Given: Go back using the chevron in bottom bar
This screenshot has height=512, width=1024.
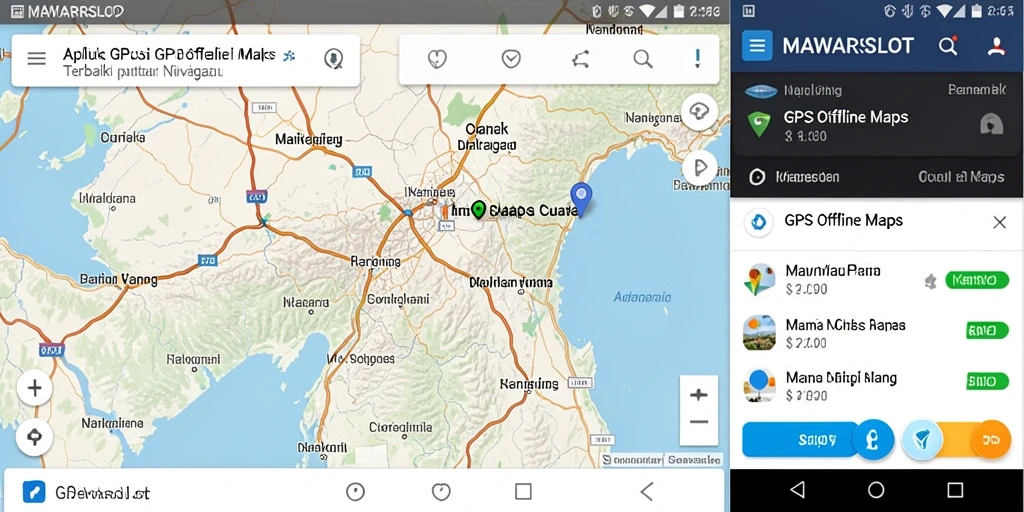Looking at the screenshot, I should 647,491.
